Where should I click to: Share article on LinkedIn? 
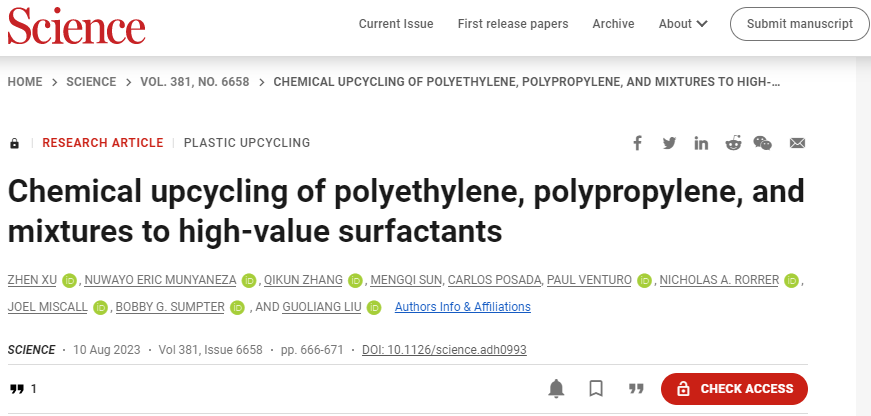click(x=701, y=143)
